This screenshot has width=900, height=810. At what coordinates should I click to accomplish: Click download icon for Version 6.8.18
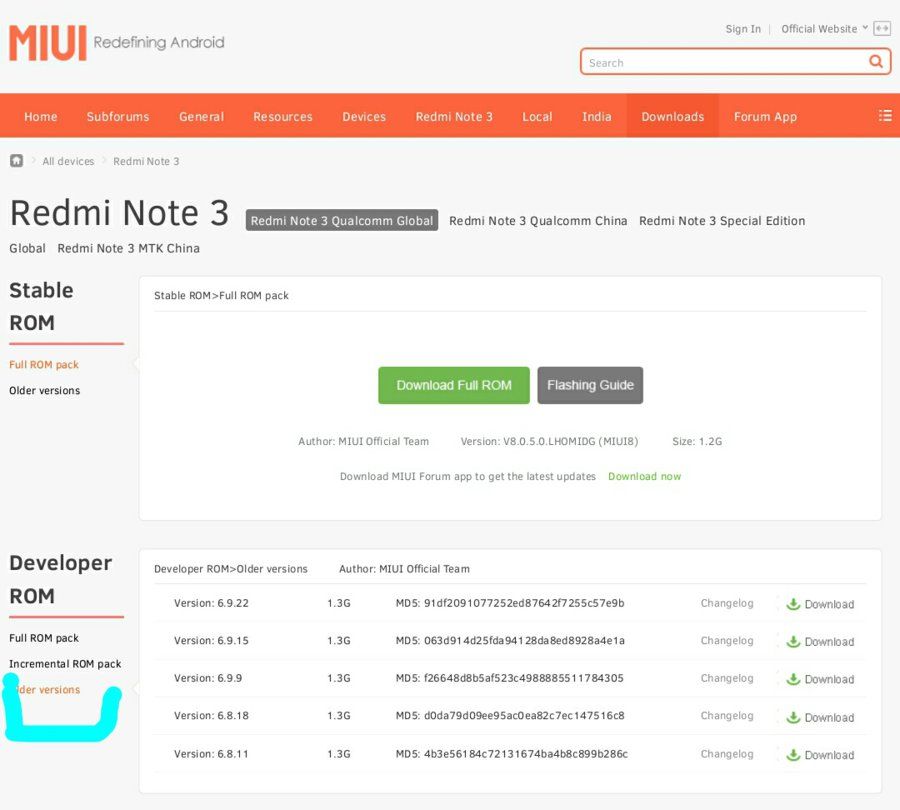pyautogui.click(x=793, y=717)
